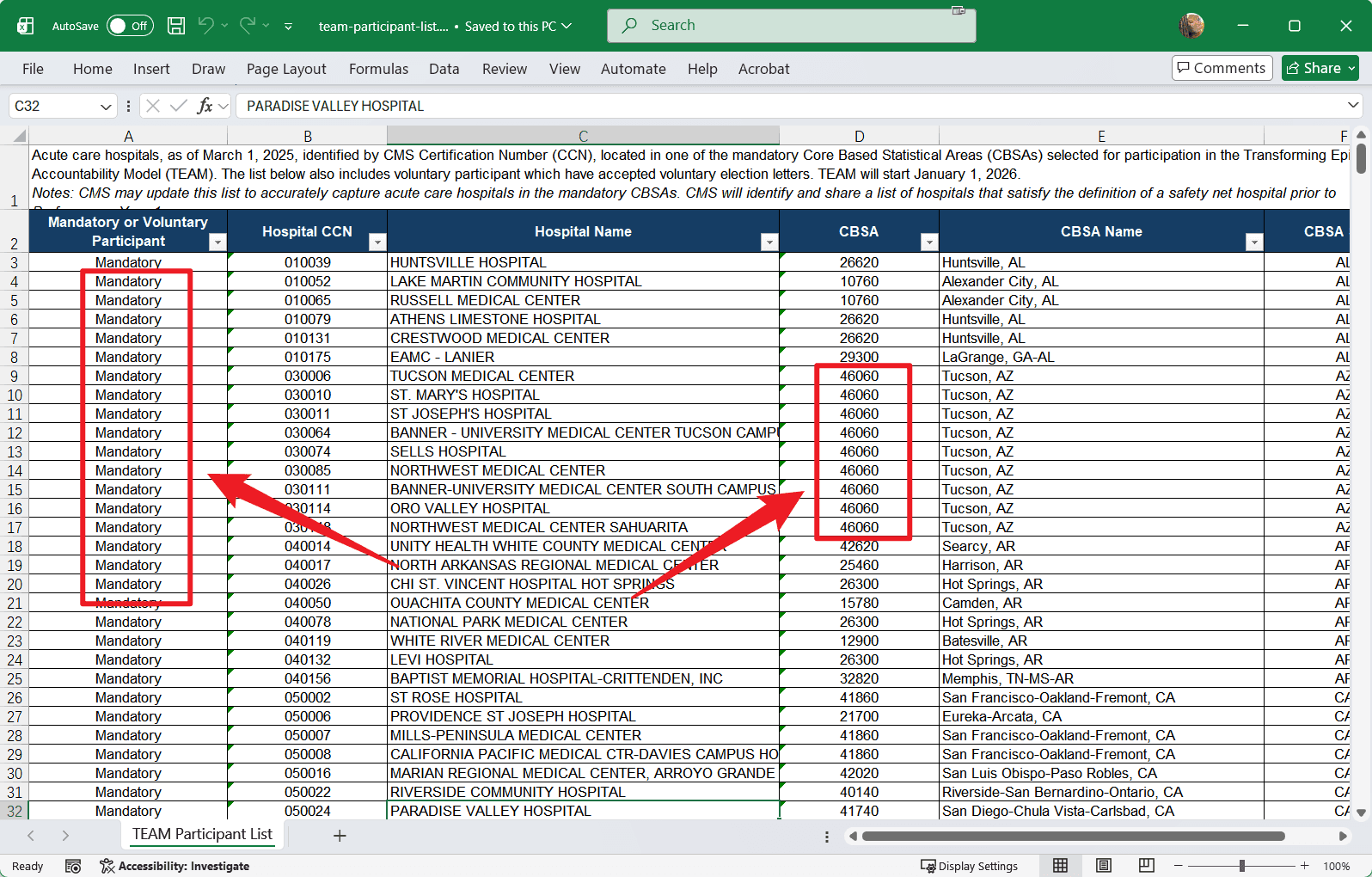Click the horizontal scrollbar thumb
The width and height of the screenshot is (1372, 877).
[1073, 836]
